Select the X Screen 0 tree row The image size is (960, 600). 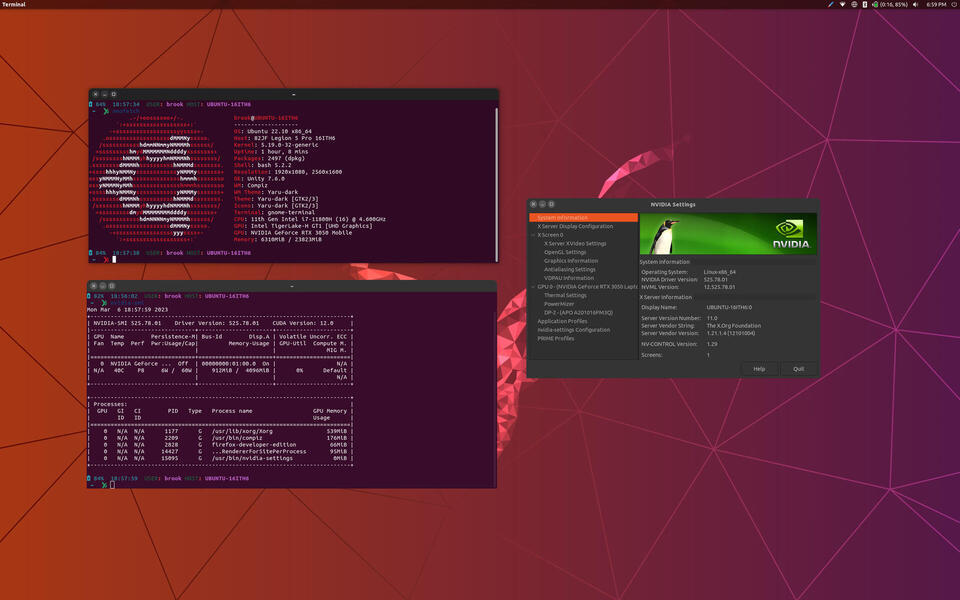(550, 234)
